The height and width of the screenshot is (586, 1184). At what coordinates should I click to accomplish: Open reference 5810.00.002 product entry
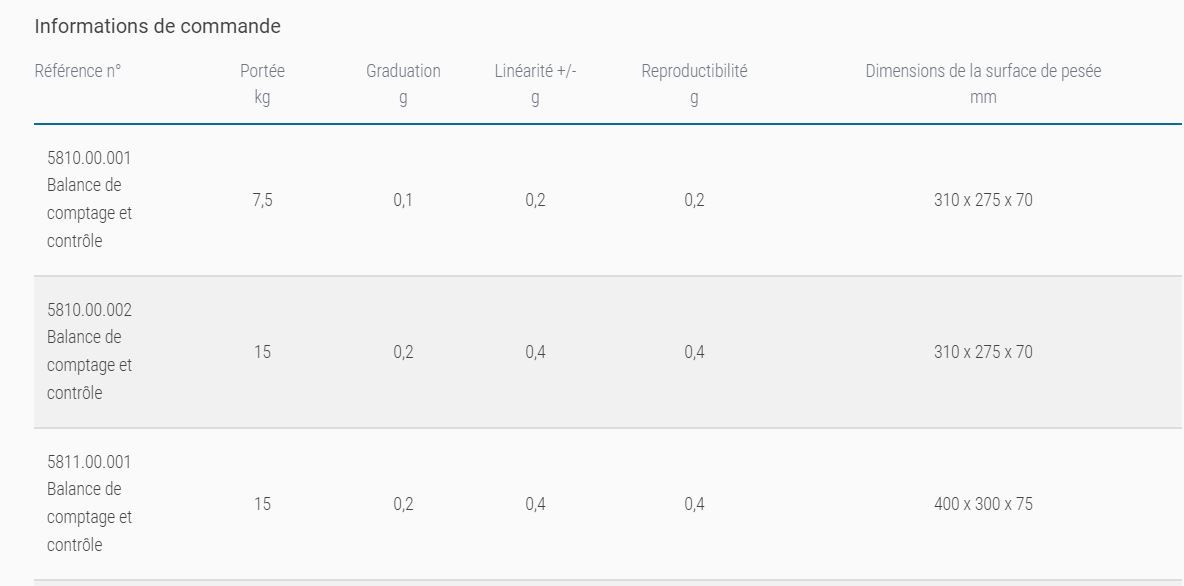click(x=89, y=310)
